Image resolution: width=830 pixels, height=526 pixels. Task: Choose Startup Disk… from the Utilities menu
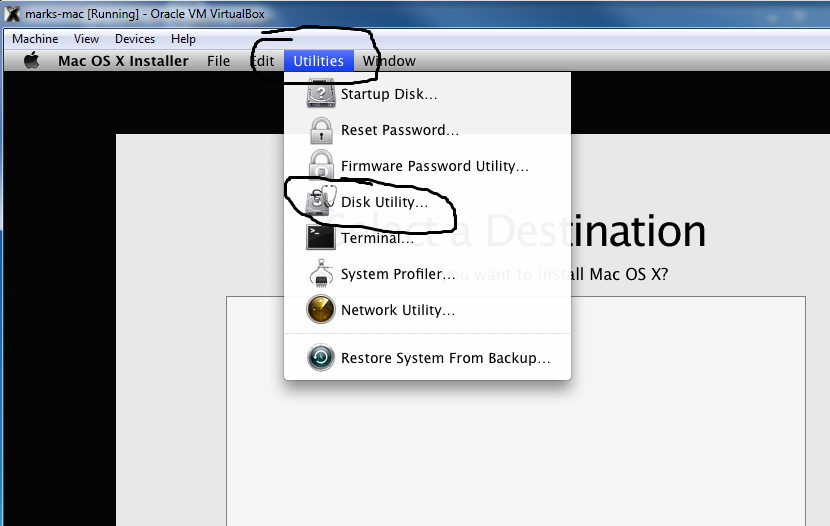(427, 94)
